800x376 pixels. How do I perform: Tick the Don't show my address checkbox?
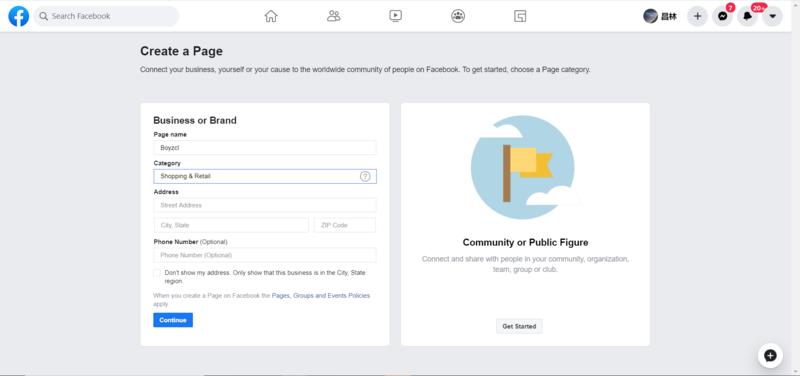[x=157, y=273]
